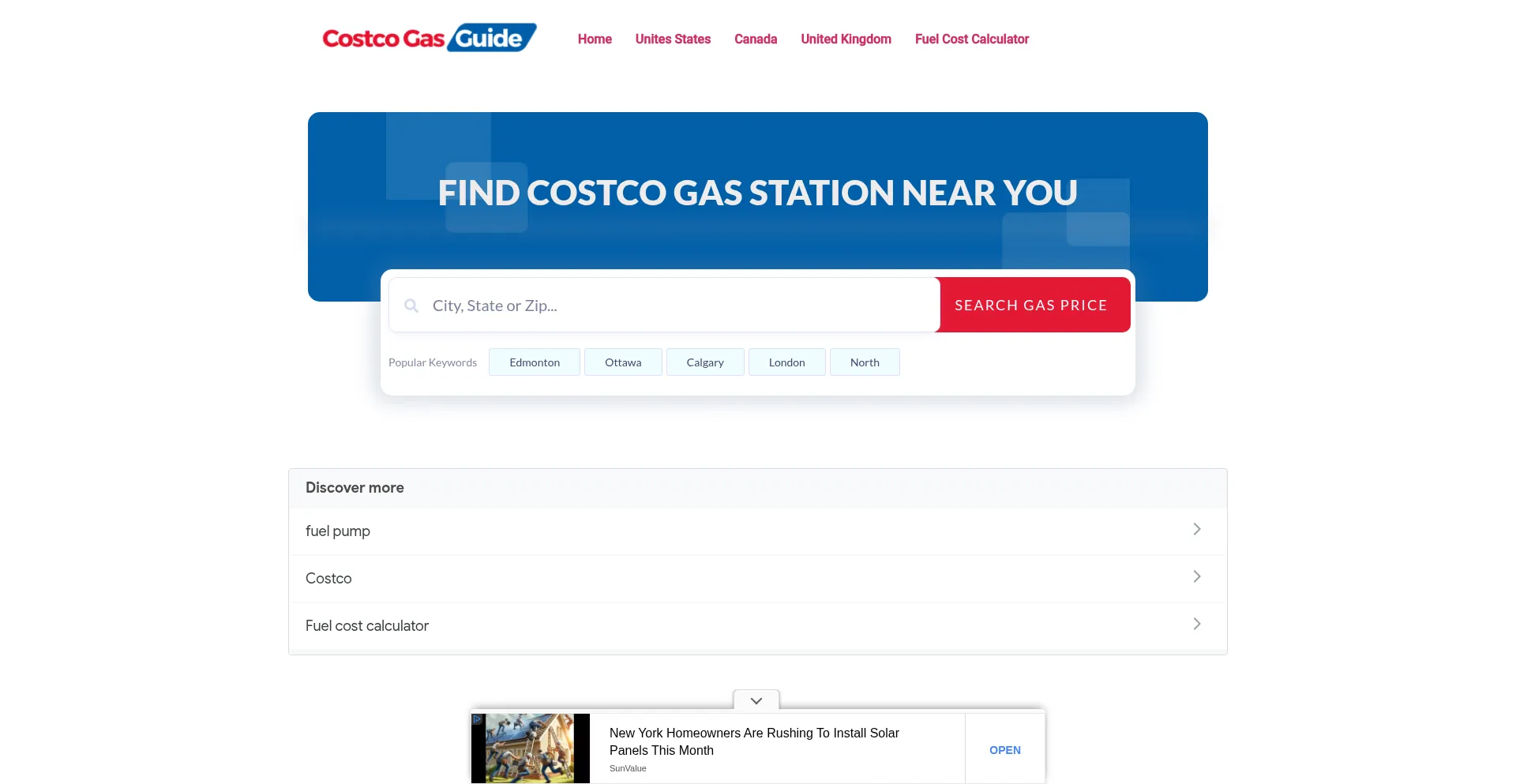Click the Discover more heading
This screenshot has width=1516, height=784.
(x=355, y=488)
